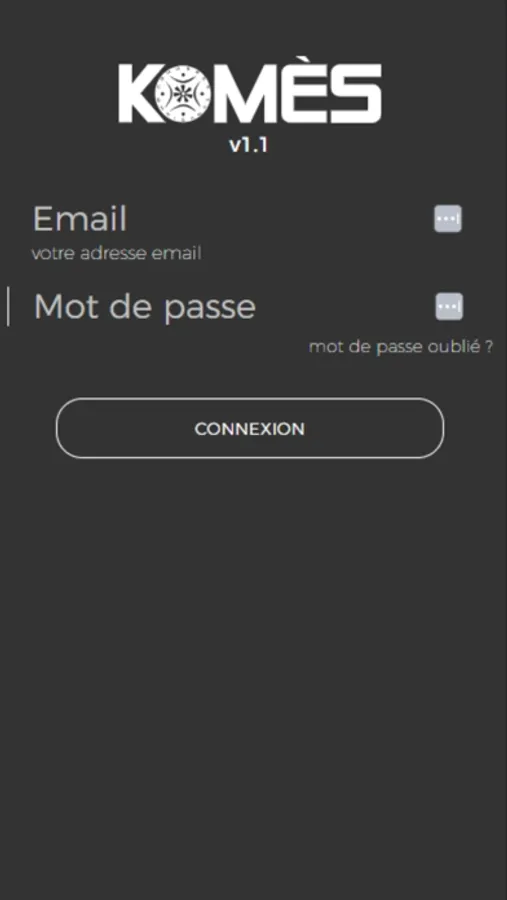Open the autofill icon in Email field

pyautogui.click(x=448, y=219)
